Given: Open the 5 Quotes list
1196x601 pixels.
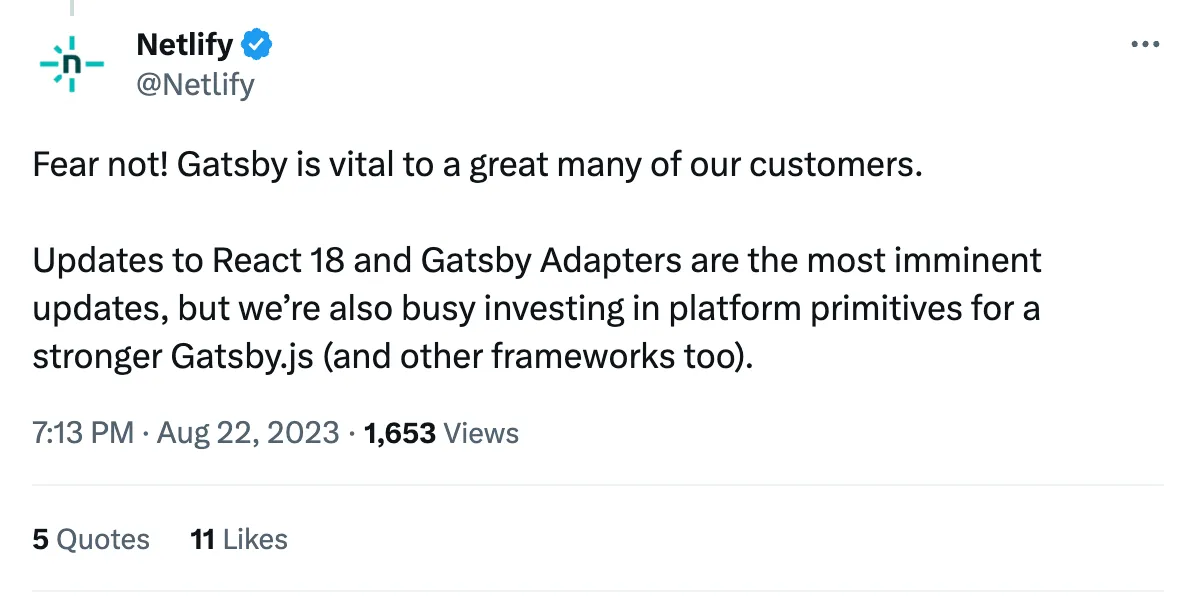Looking at the screenshot, I should [91, 539].
